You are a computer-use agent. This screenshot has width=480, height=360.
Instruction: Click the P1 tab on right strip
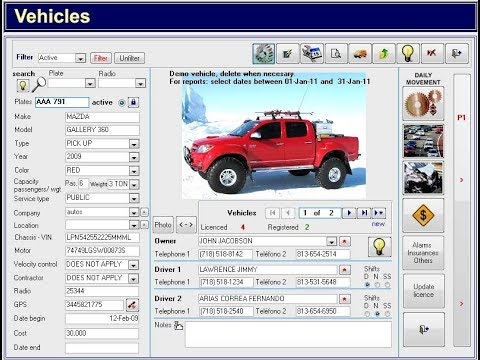coord(462,117)
